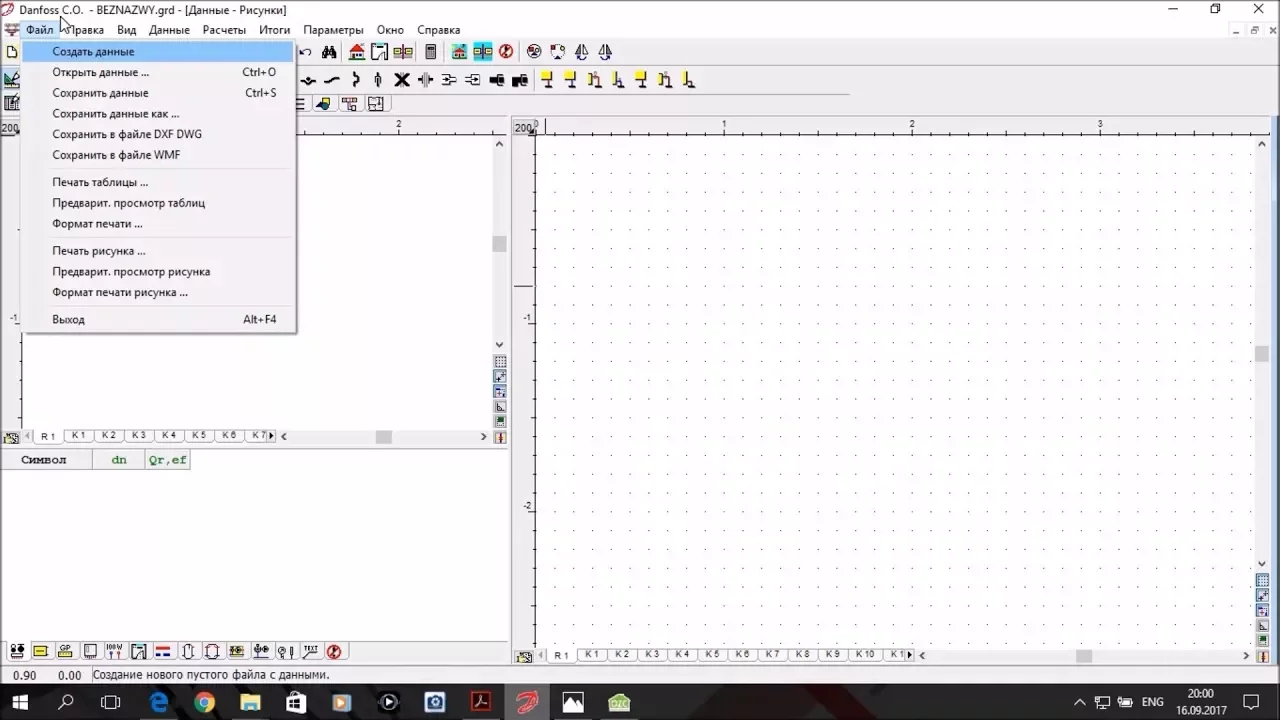This screenshot has width=1280, height=720.
Task: Open the floor plan tab icon in third toolbar row
Action: pyautogui.click(x=375, y=103)
